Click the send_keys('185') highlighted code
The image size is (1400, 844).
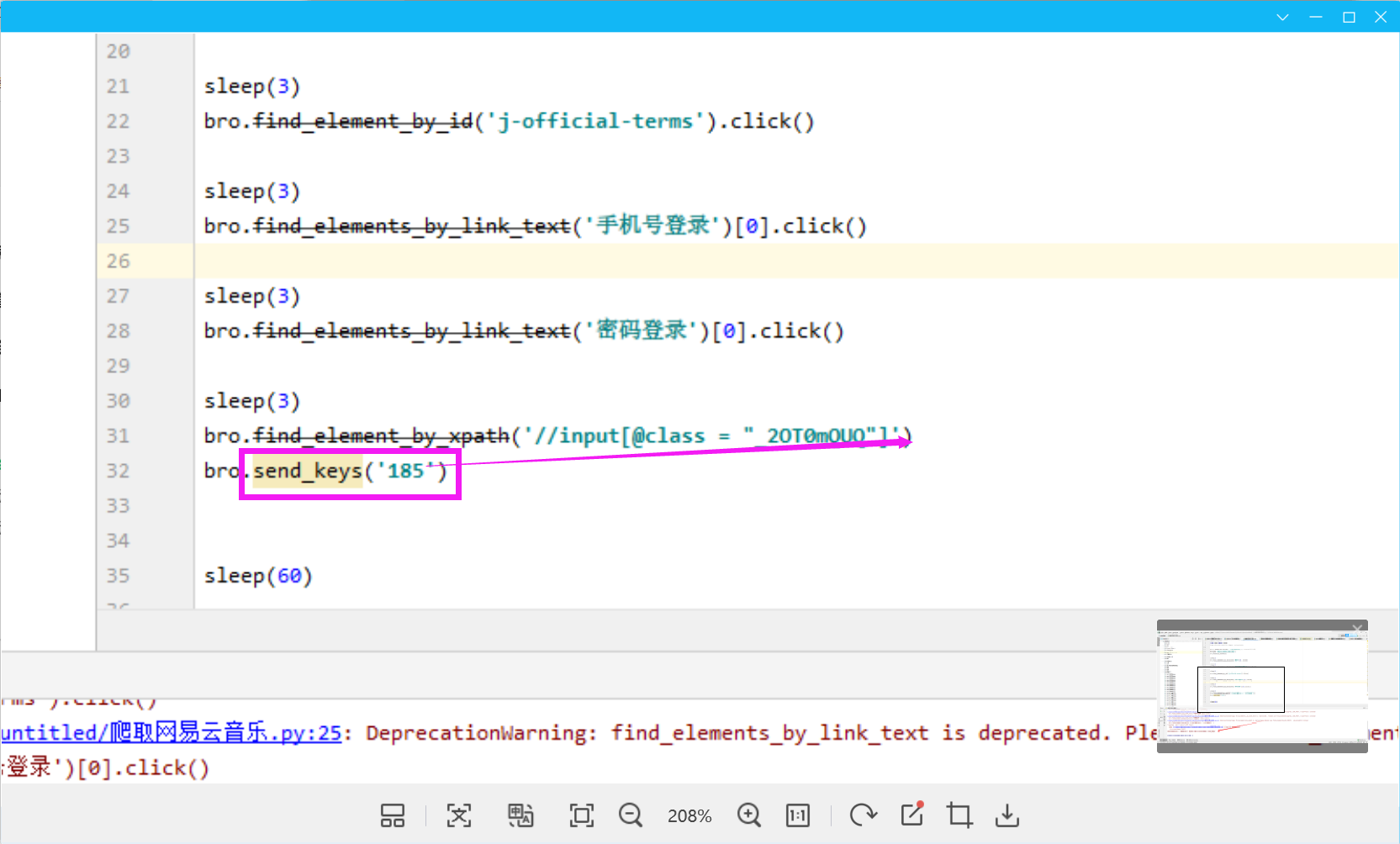(350, 472)
